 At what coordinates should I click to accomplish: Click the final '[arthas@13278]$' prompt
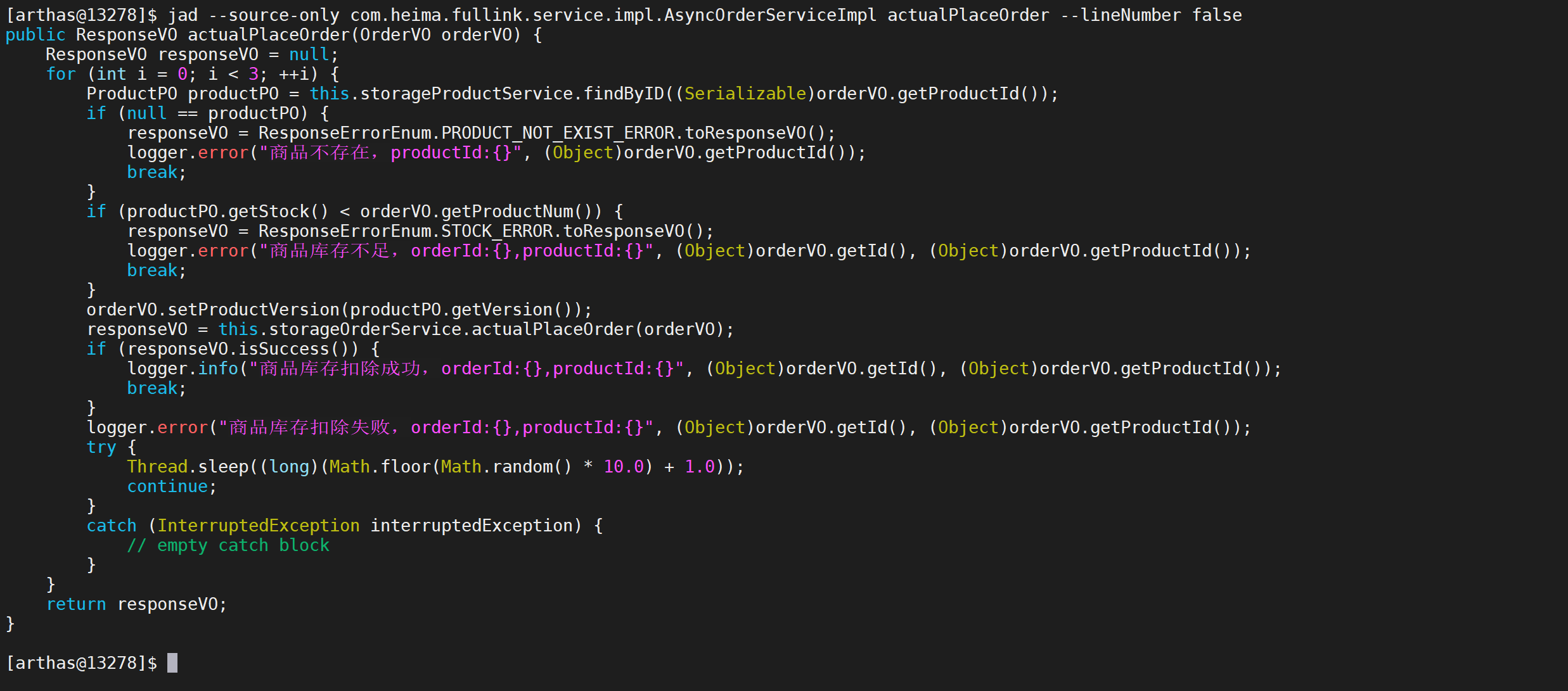[81, 663]
